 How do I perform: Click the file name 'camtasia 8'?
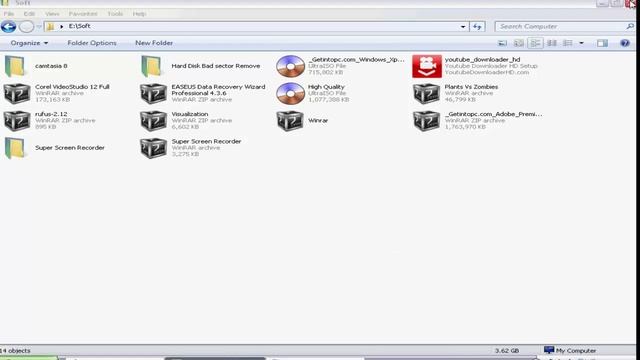[x=51, y=66]
